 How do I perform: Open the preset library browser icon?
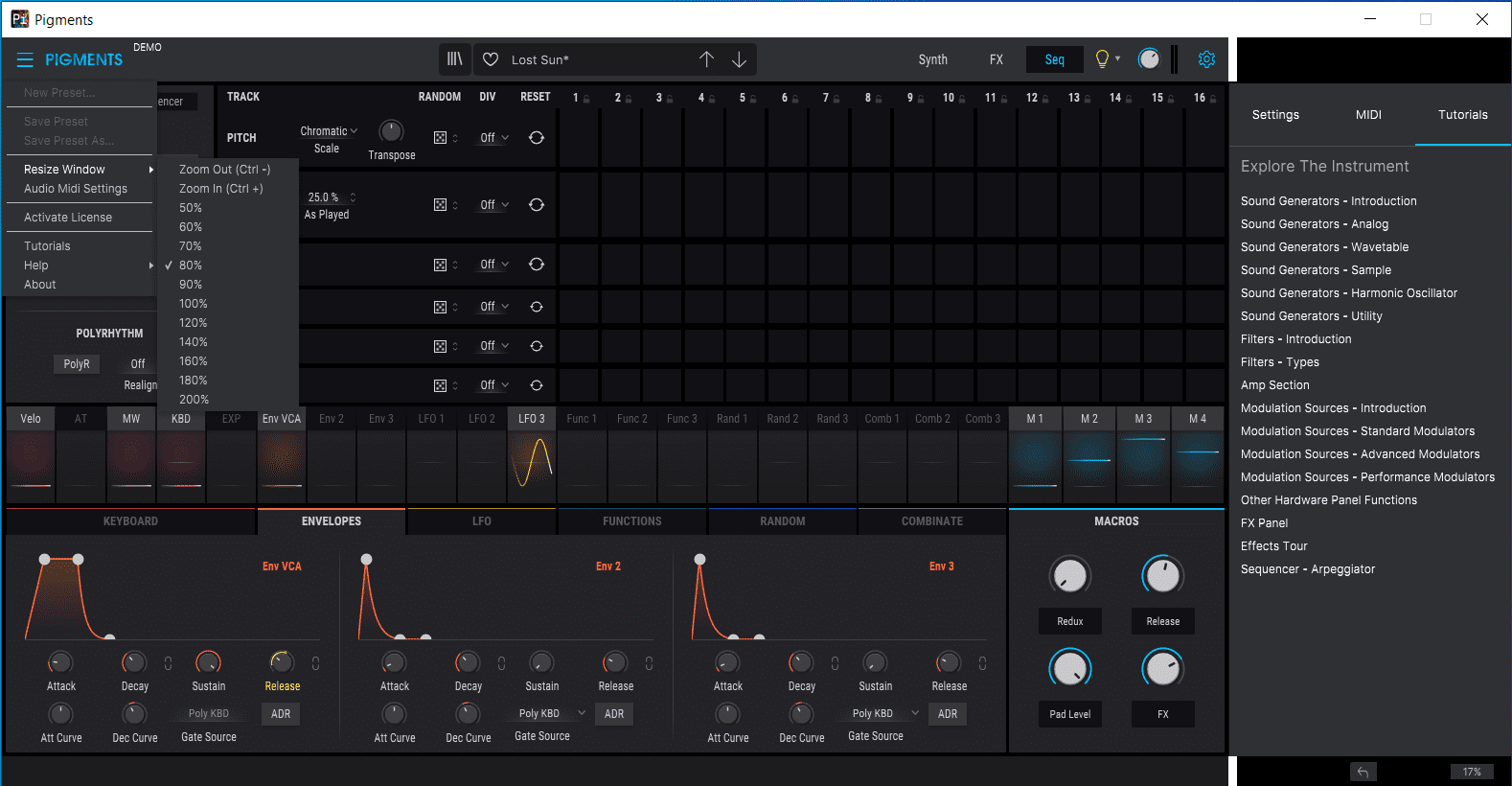point(454,59)
